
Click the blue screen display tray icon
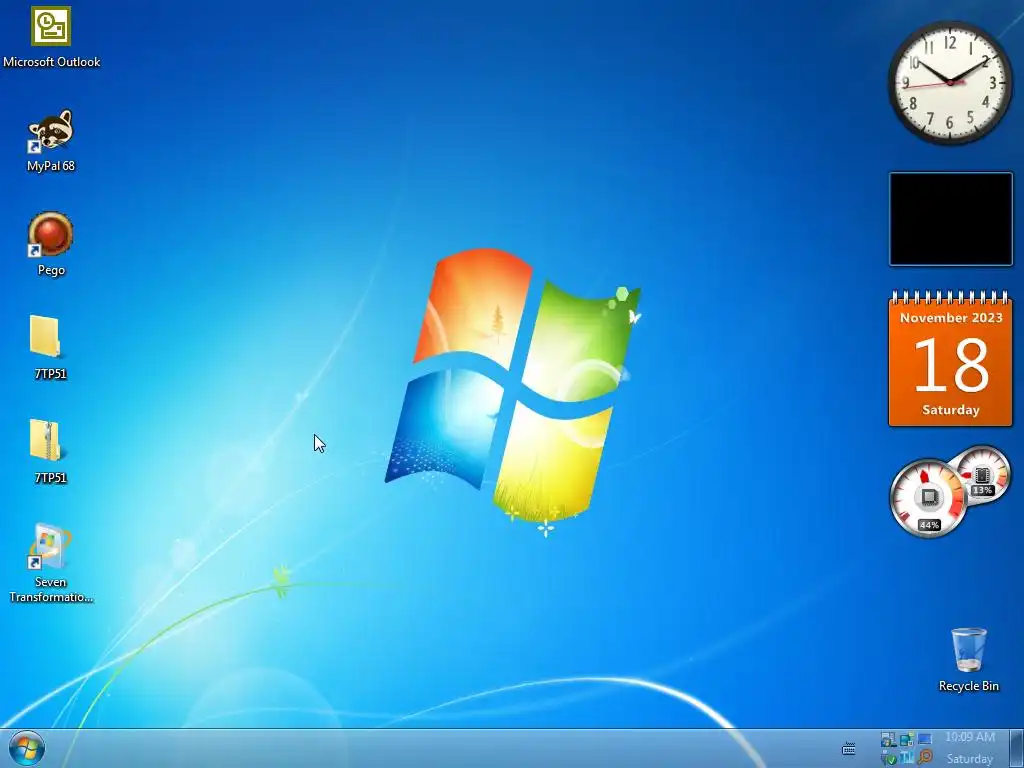coord(924,739)
